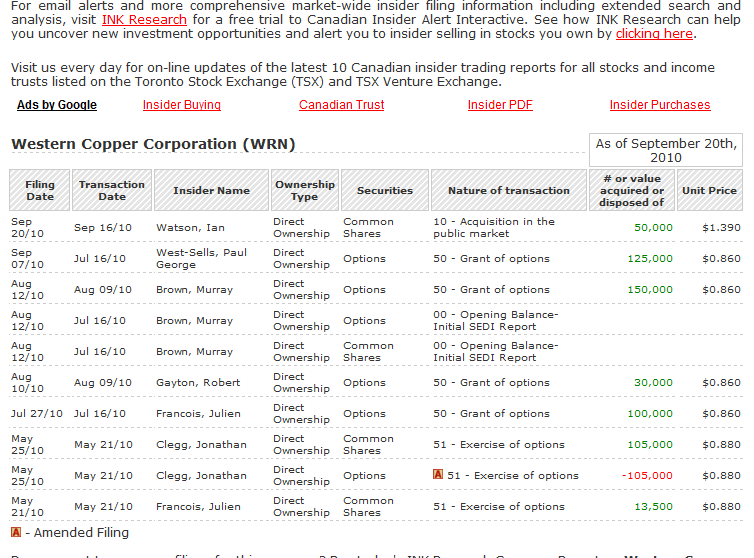Image resolution: width=754 pixels, height=558 pixels.
Task: Click the value 150,000 in Brown row
Action: coord(650,290)
